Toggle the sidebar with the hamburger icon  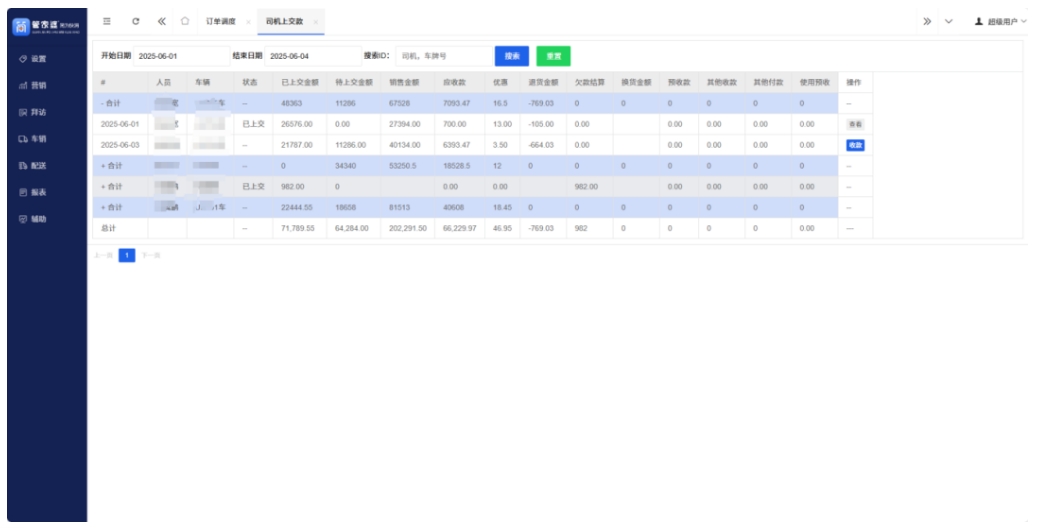tap(107, 21)
